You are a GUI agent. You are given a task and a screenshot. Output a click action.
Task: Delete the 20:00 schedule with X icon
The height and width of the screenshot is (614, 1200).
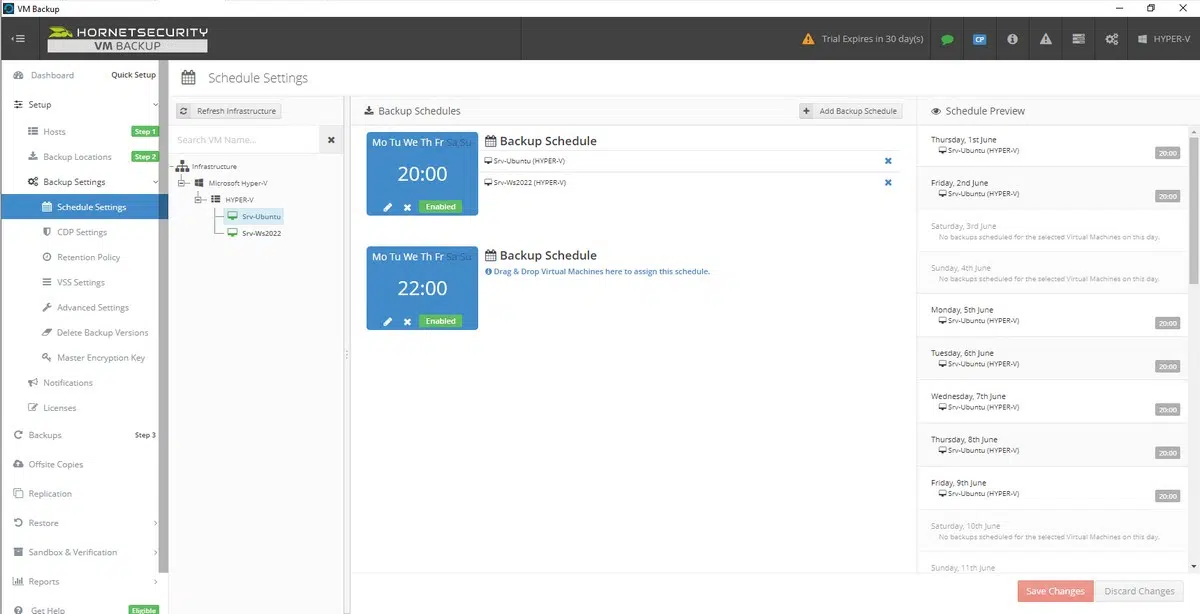[x=407, y=207]
